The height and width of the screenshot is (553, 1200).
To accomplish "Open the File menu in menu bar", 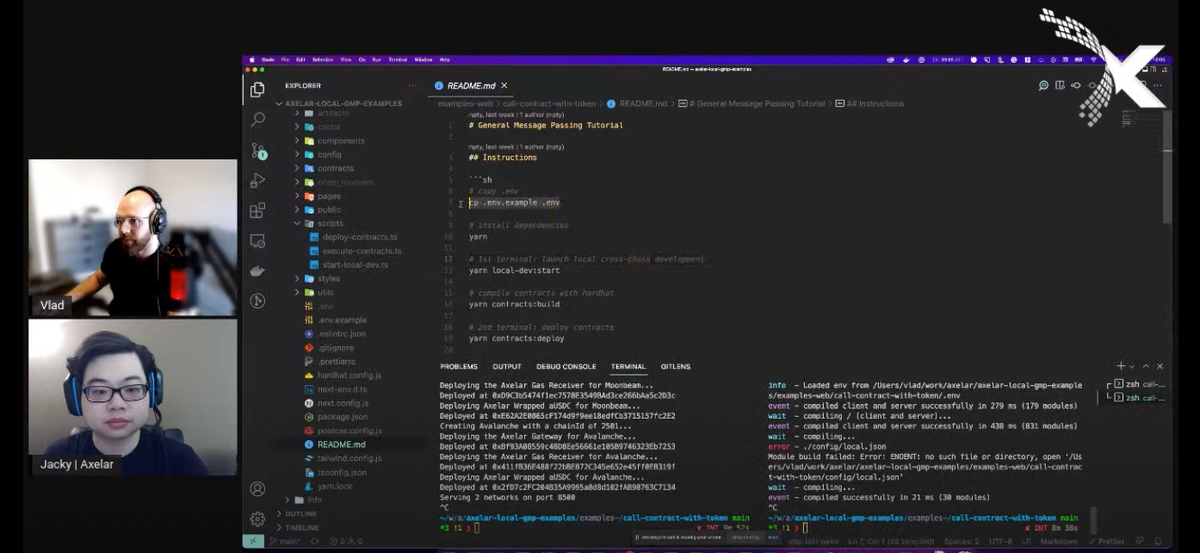I will 285,60.
